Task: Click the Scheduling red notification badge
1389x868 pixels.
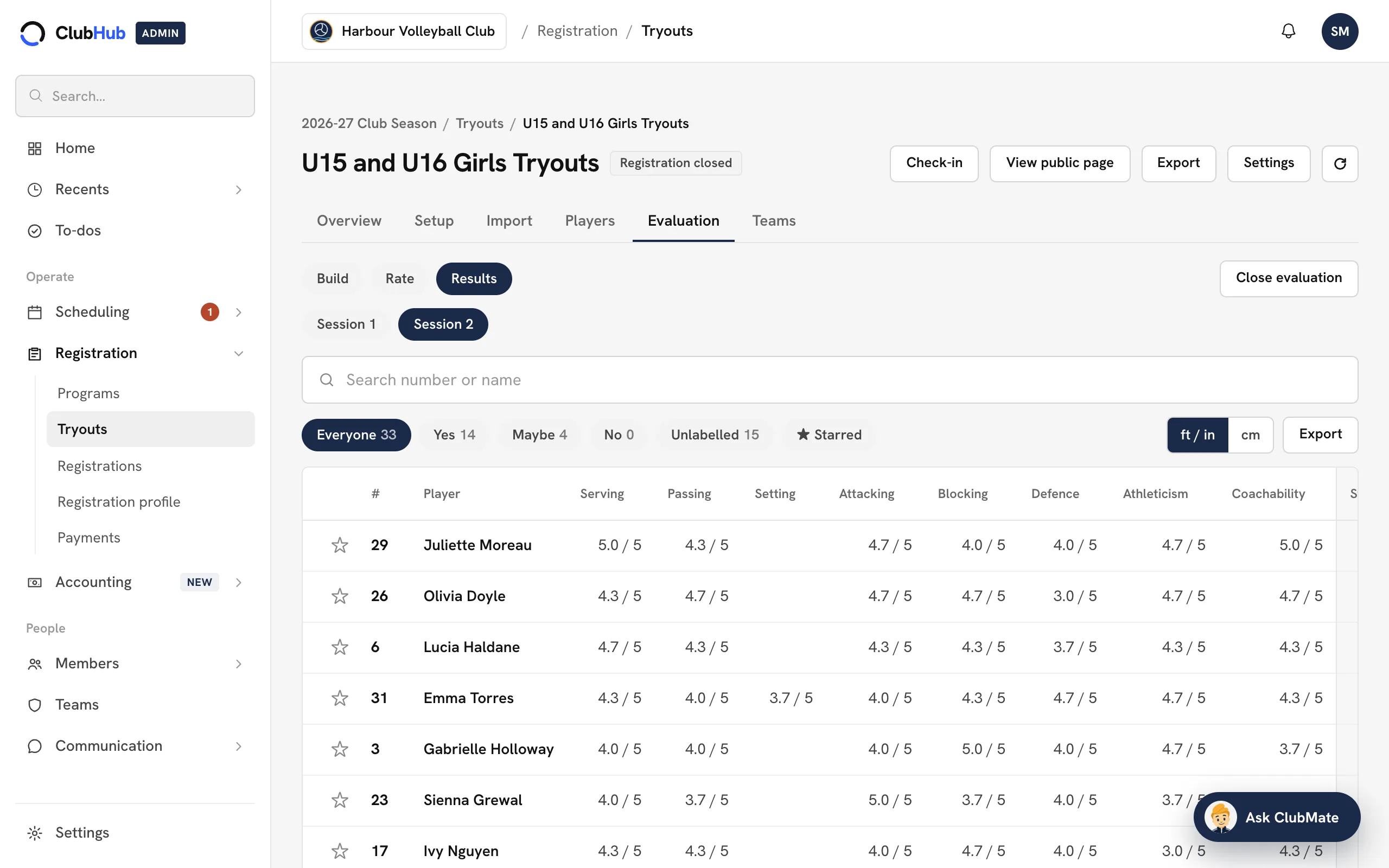Action: [209, 312]
